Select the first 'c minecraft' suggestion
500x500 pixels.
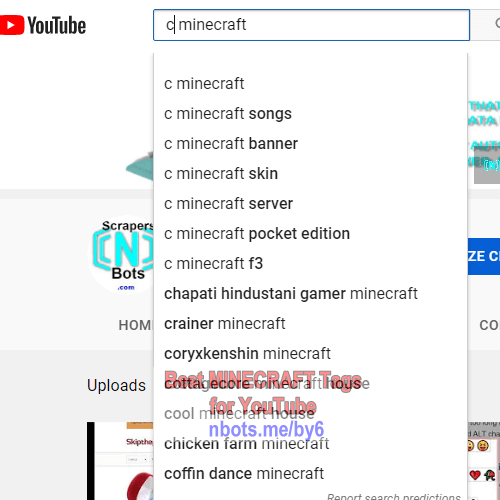coord(310,84)
